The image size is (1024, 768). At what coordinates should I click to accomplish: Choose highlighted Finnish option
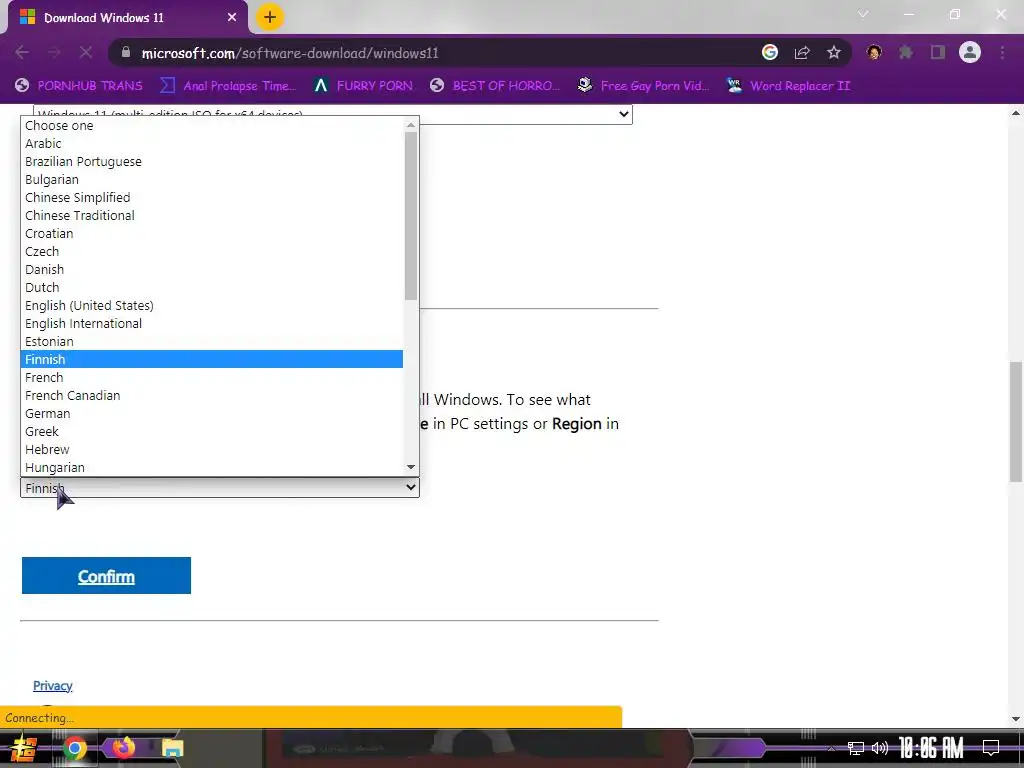click(212, 359)
